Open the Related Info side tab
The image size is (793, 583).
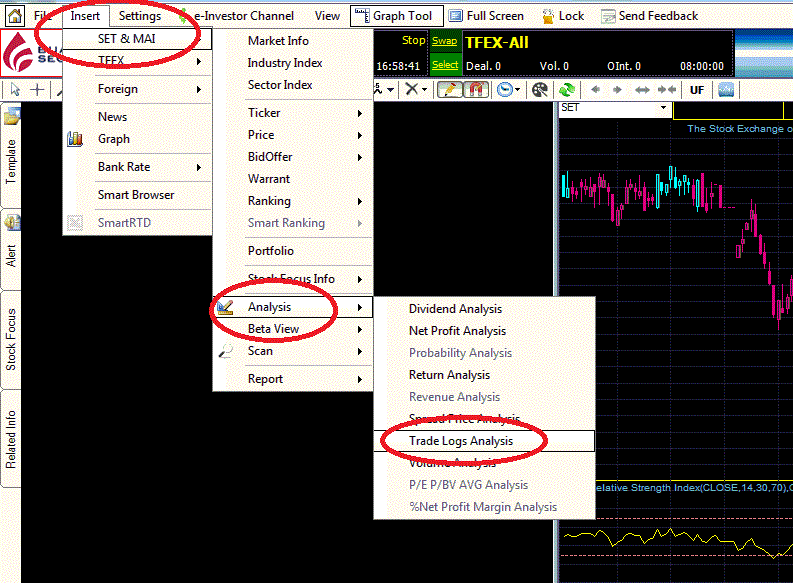click(x=11, y=439)
